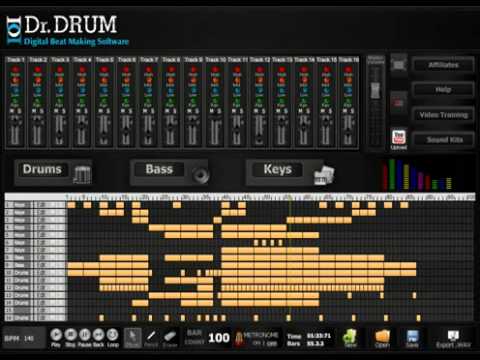Click Track 2 orange Mid knob

pos(37,80)
